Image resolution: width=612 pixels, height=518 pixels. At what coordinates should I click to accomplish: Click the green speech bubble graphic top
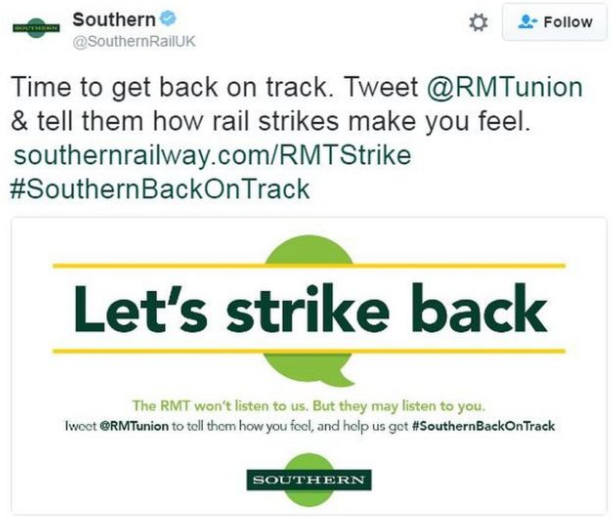pyautogui.click(x=310, y=249)
